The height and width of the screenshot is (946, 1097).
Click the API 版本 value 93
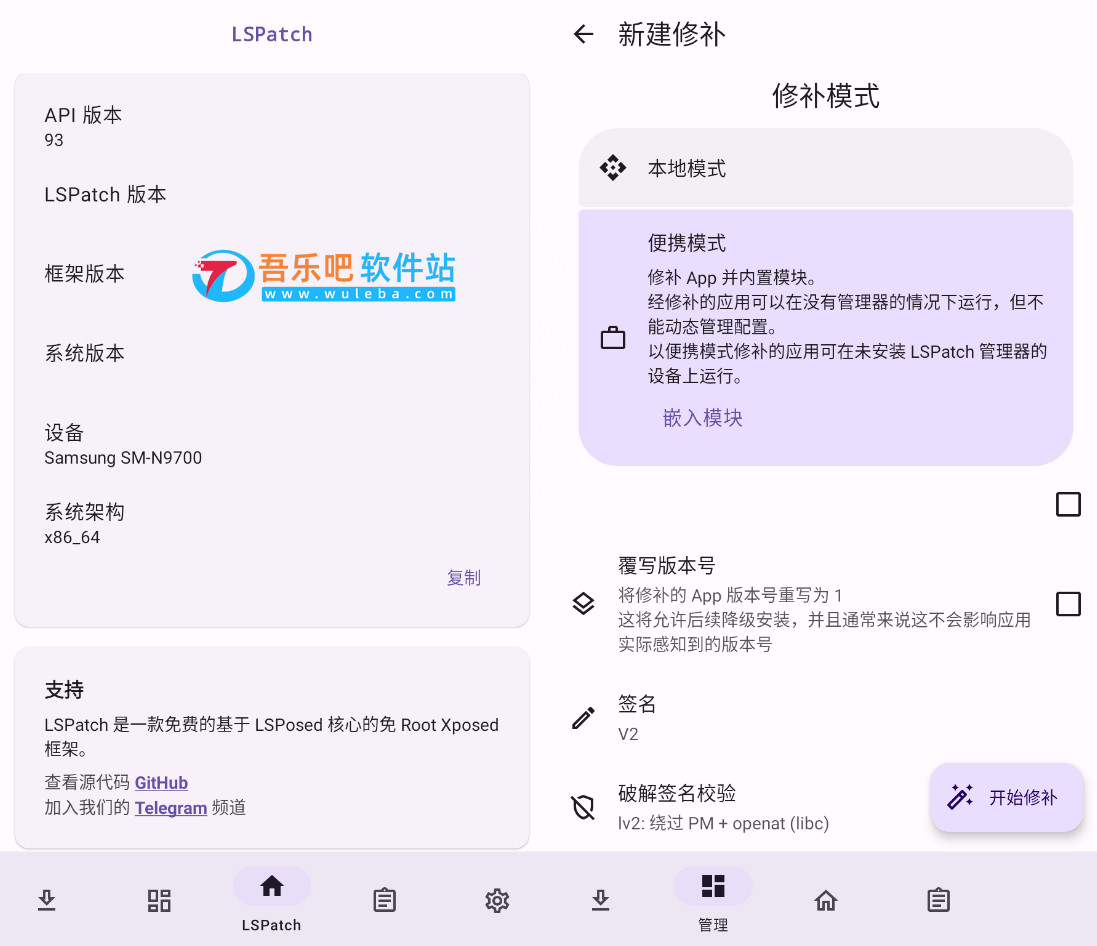54,140
